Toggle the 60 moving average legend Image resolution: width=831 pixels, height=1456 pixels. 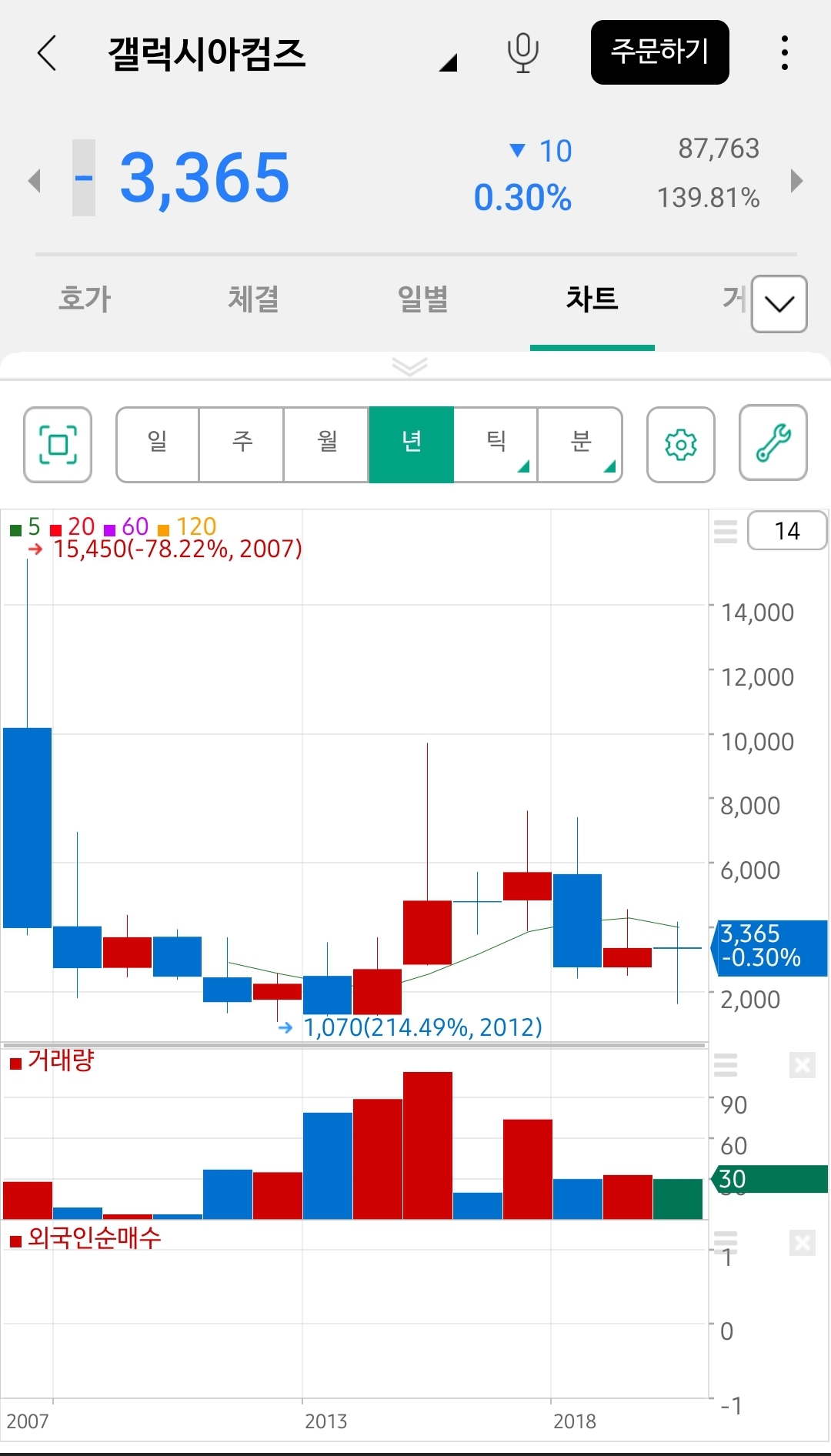tap(126, 527)
